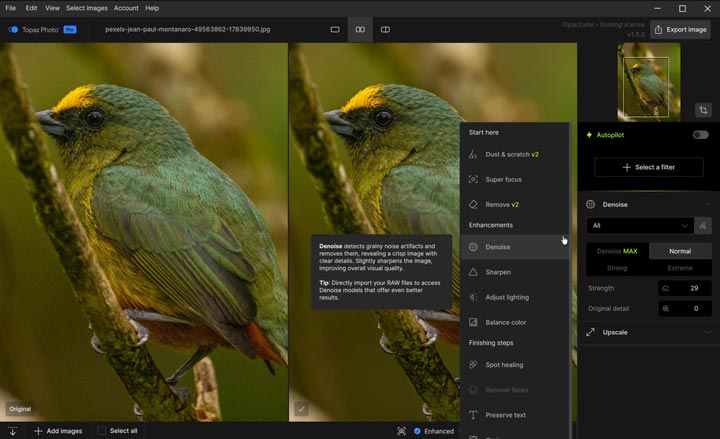This screenshot has width=720, height=439.
Task: Click subject selection icon beside All dropdown
Action: (x=703, y=225)
